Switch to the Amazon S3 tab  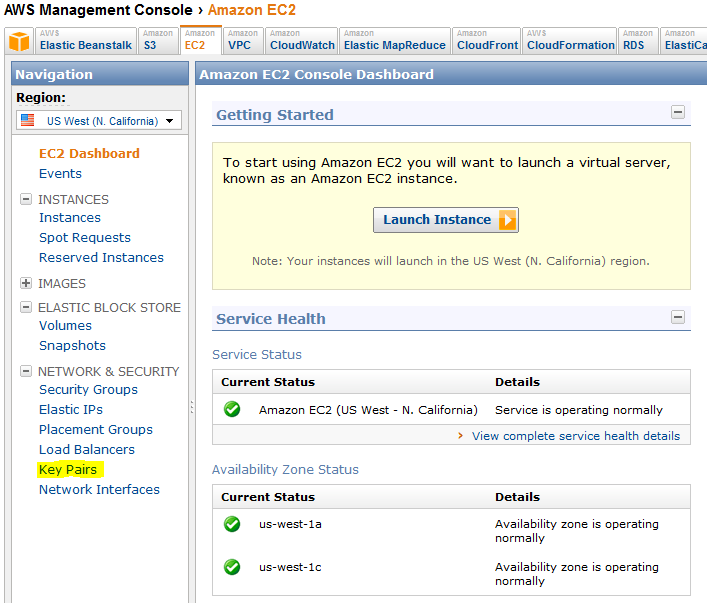157,41
